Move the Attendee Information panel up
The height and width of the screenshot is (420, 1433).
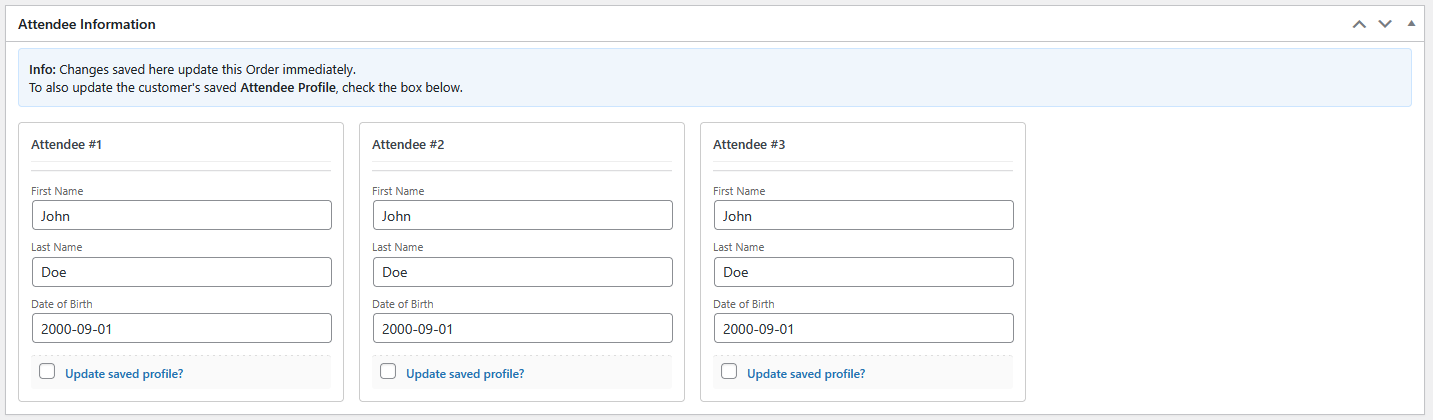(1358, 24)
